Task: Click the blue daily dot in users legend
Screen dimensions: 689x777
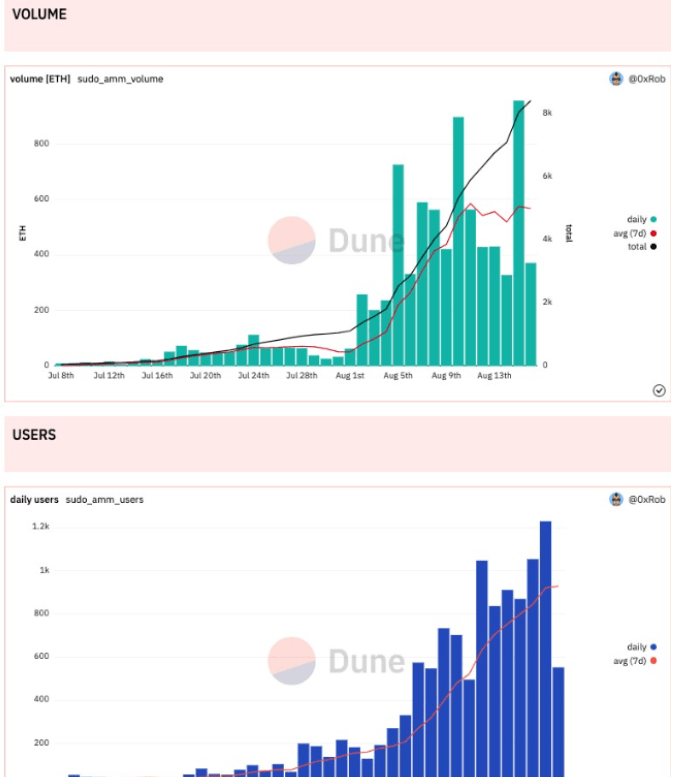Action: point(654,647)
